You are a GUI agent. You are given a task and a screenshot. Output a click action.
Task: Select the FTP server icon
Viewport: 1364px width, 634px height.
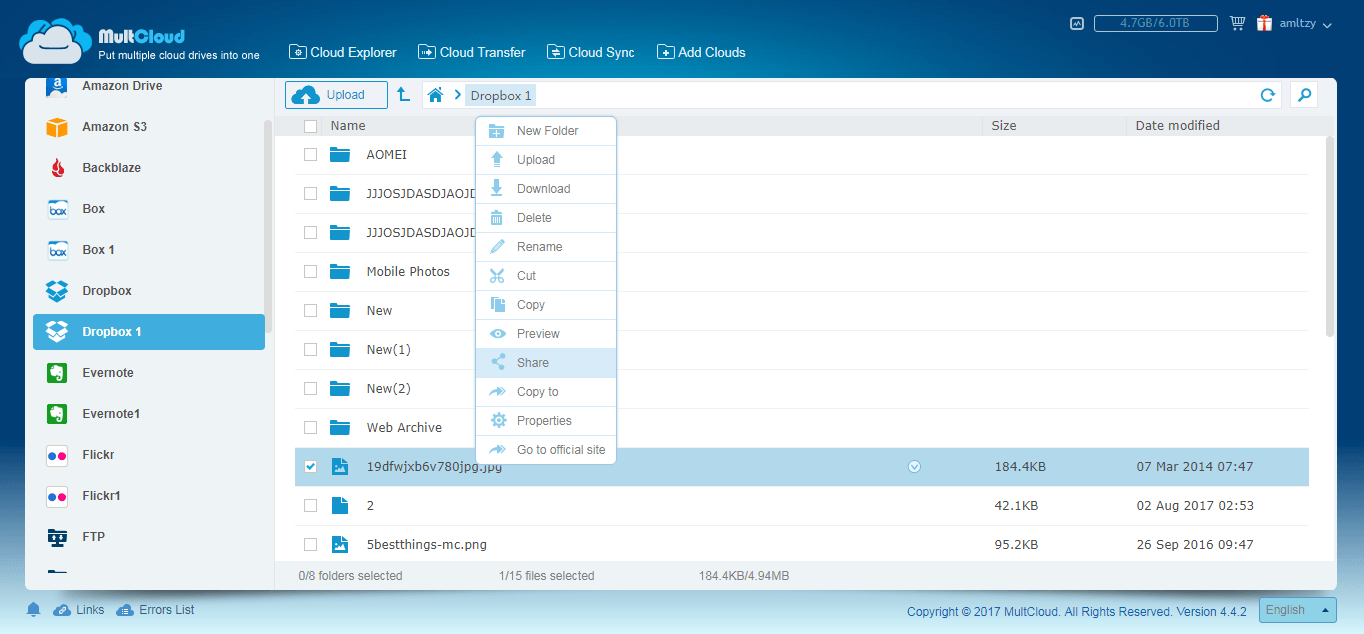pyautogui.click(x=58, y=537)
